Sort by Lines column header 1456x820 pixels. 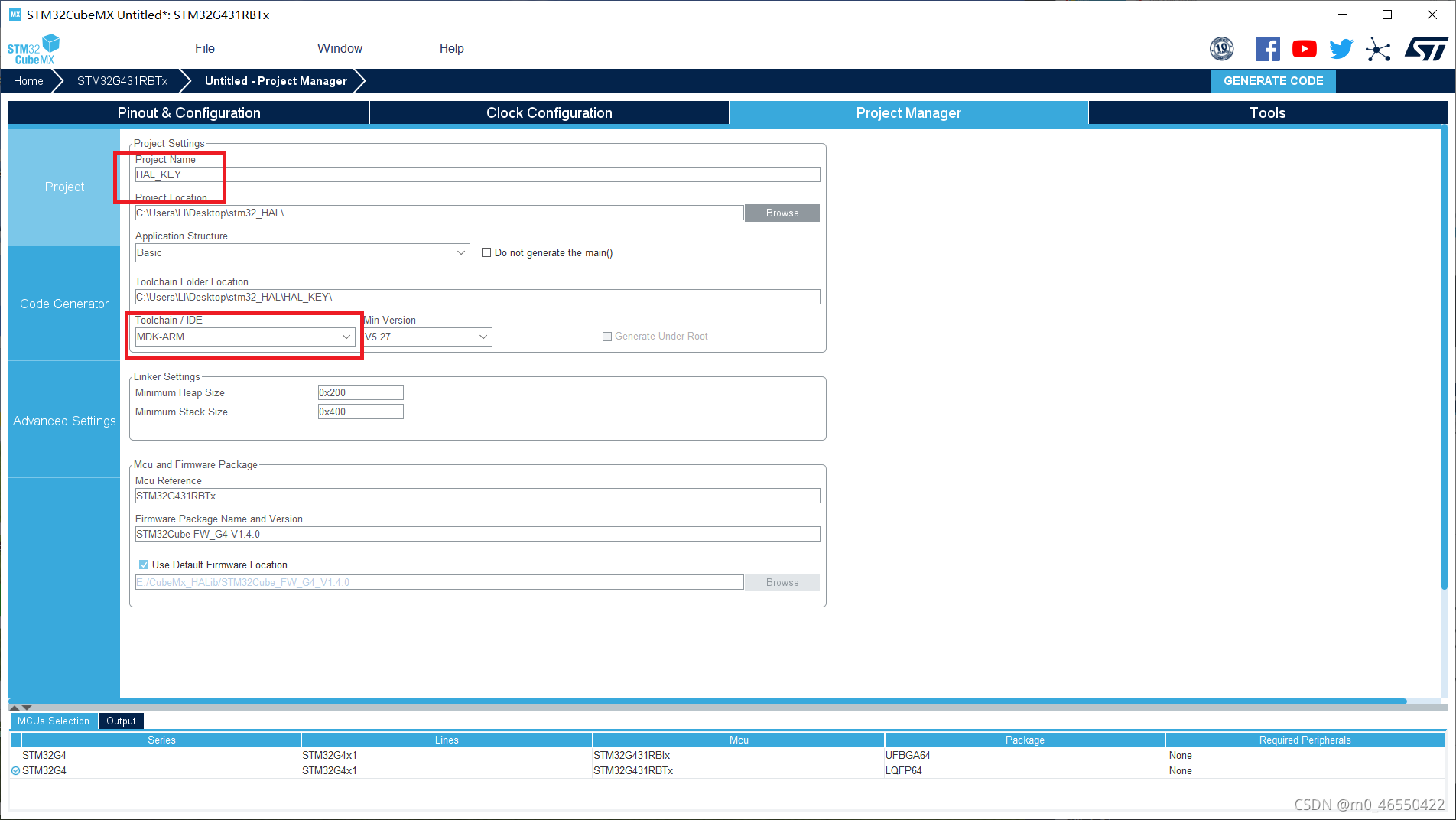447,740
